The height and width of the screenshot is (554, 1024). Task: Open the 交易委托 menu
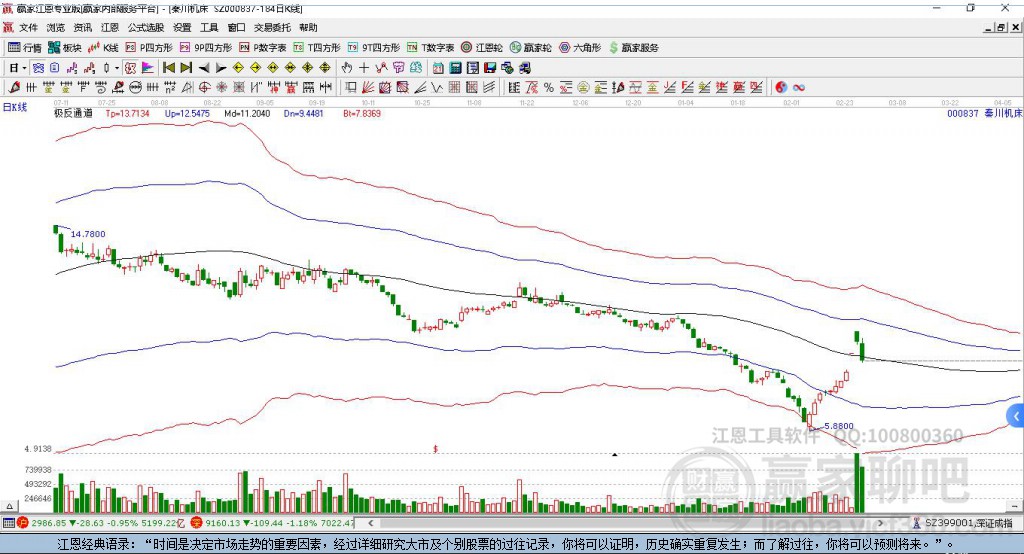(x=272, y=27)
